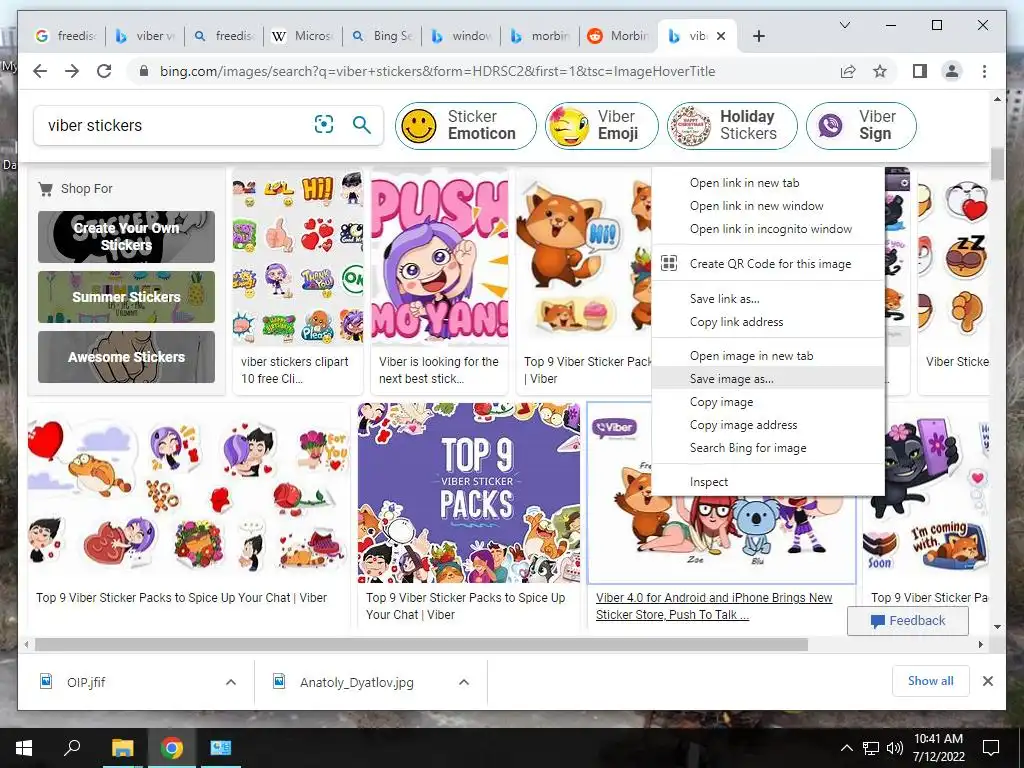Screen dimensions: 1024x768
Task: Share this page from the address bar
Action: pos(848,71)
